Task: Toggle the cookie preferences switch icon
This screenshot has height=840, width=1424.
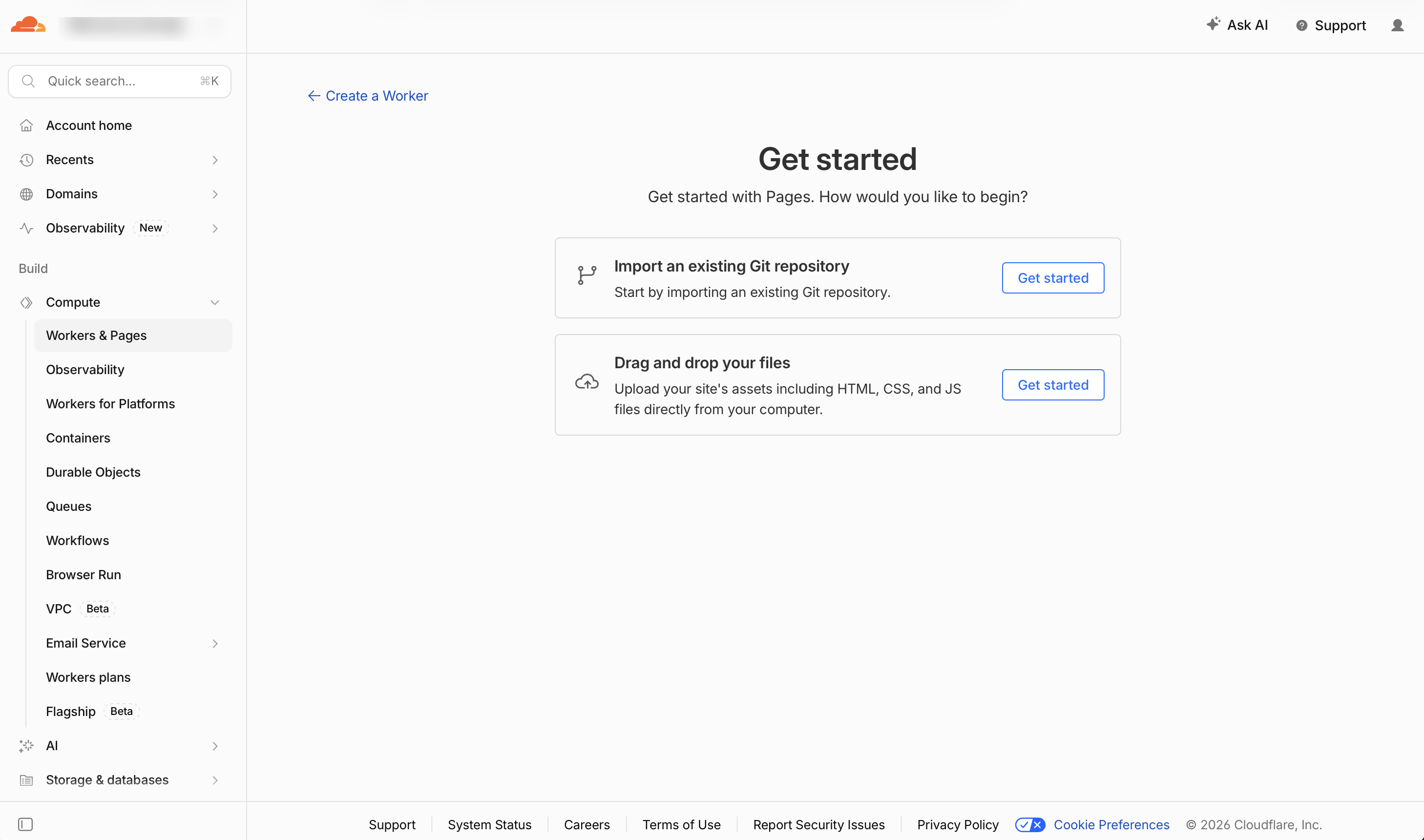Action: coord(1029,825)
